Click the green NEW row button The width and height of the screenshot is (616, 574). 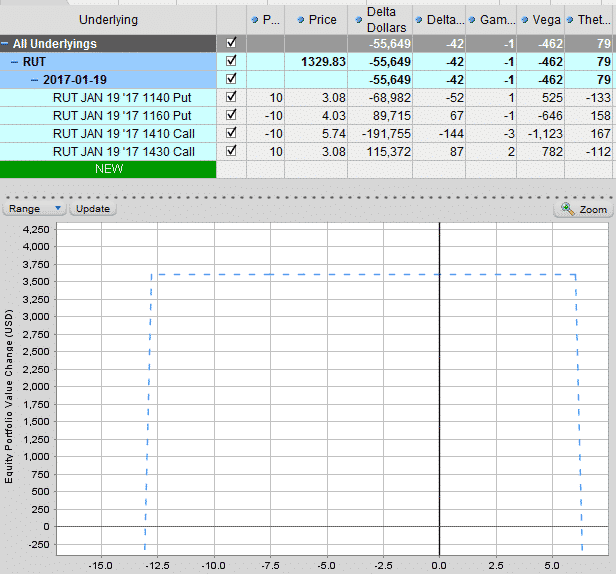coord(108,169)
